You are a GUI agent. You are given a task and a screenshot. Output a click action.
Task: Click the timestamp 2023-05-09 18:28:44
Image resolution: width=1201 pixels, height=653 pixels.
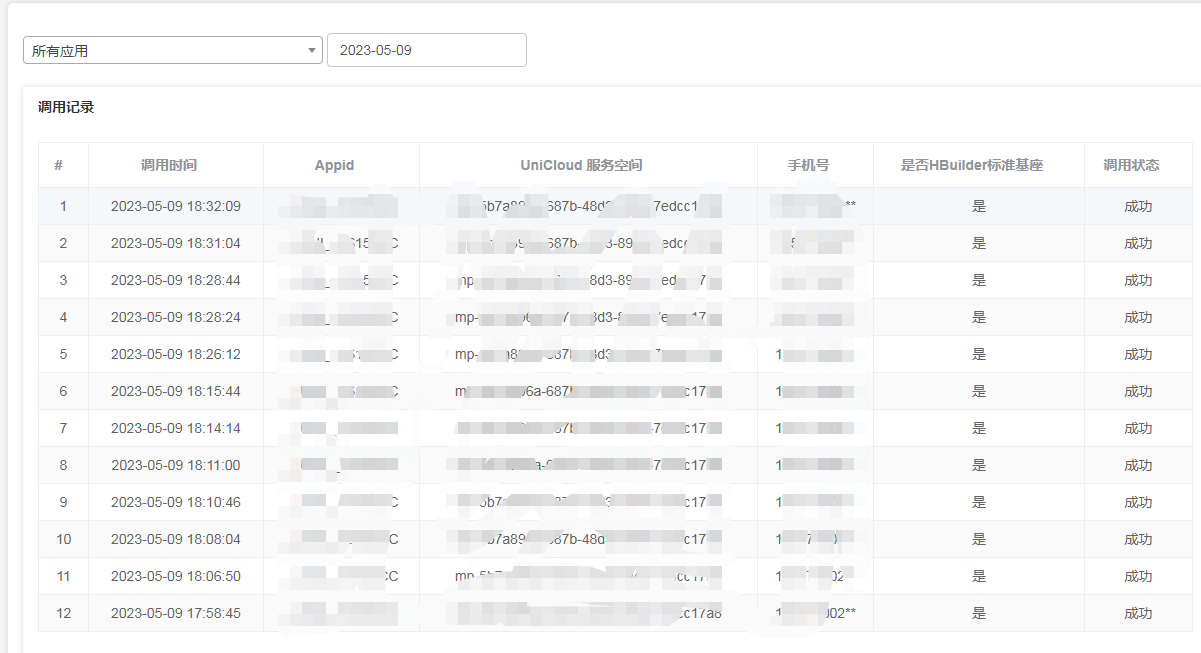(x=176, y=280)
